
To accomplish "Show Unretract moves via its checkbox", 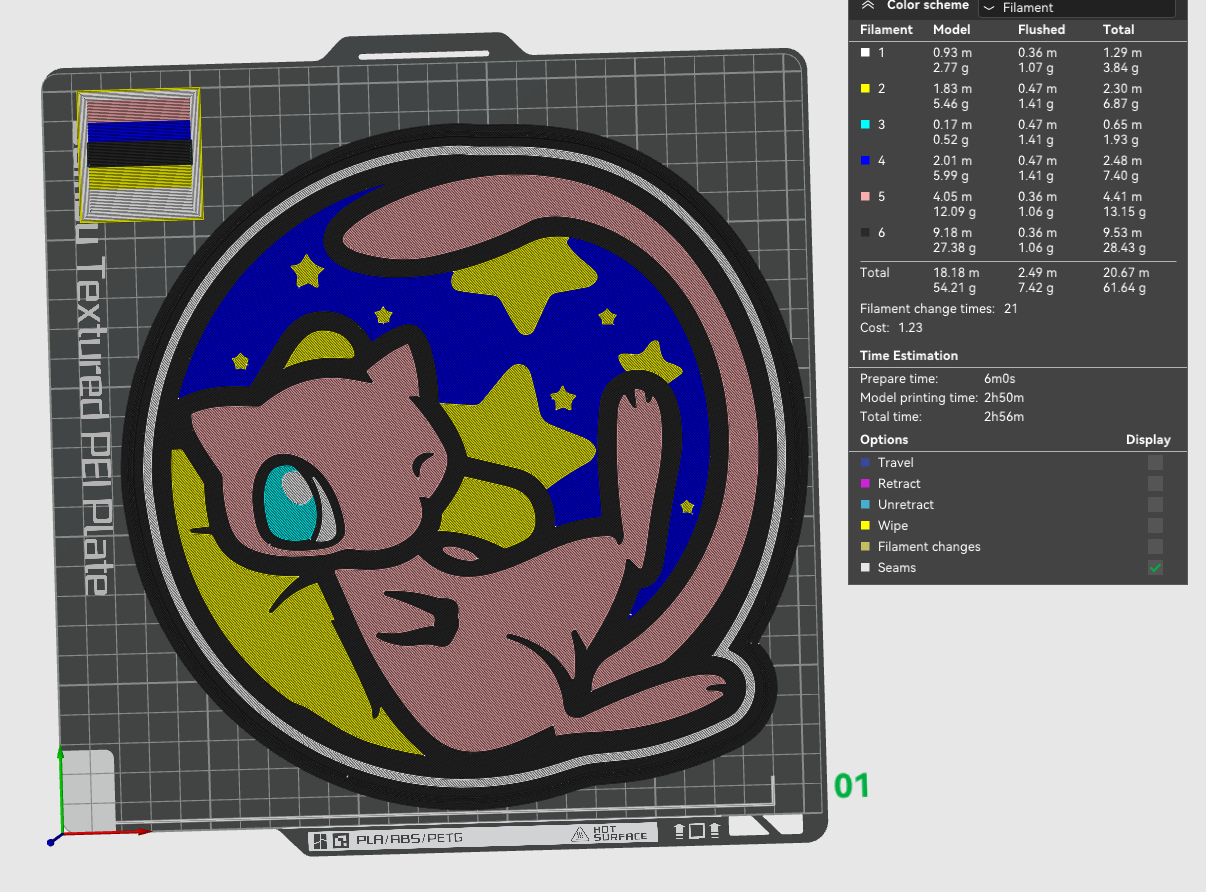I will [x=1155, y=505].
